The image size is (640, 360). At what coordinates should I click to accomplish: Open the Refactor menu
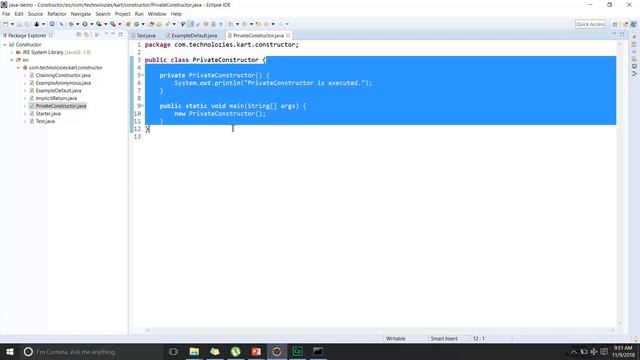coord(57,14)
